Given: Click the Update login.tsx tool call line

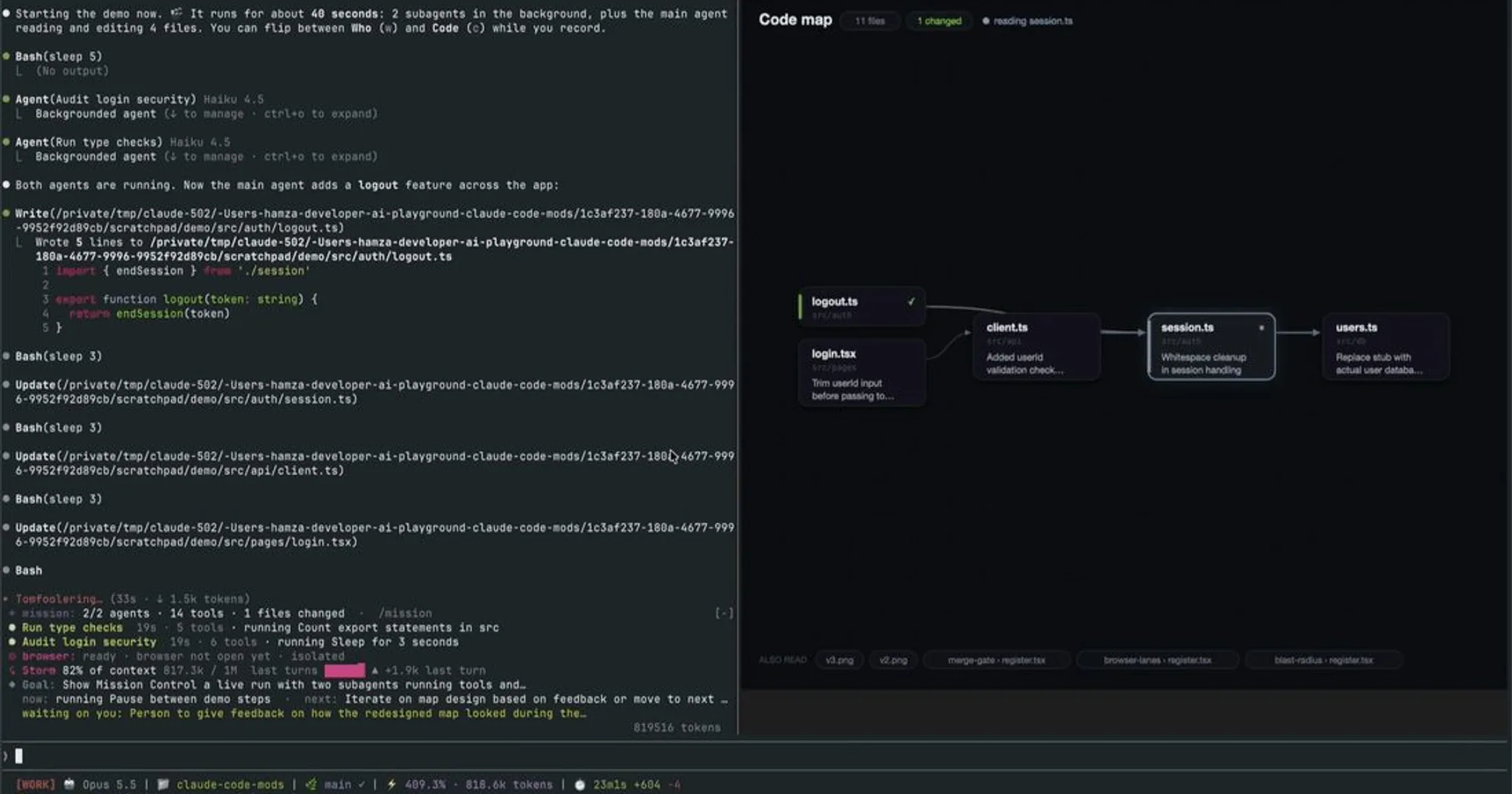Looking at the screenshot, I should [369, 535].
